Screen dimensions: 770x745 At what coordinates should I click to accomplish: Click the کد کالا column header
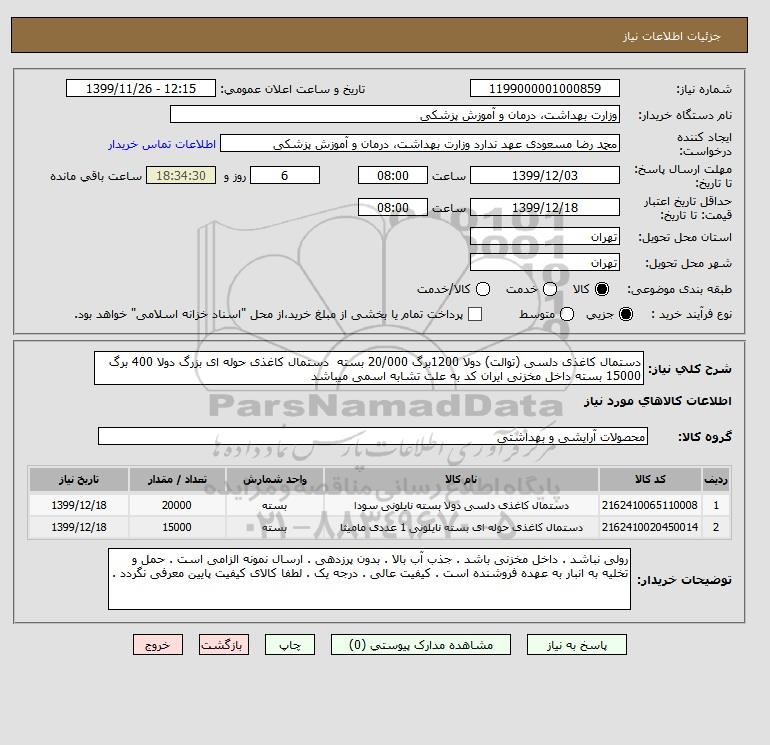coord(650,479)
